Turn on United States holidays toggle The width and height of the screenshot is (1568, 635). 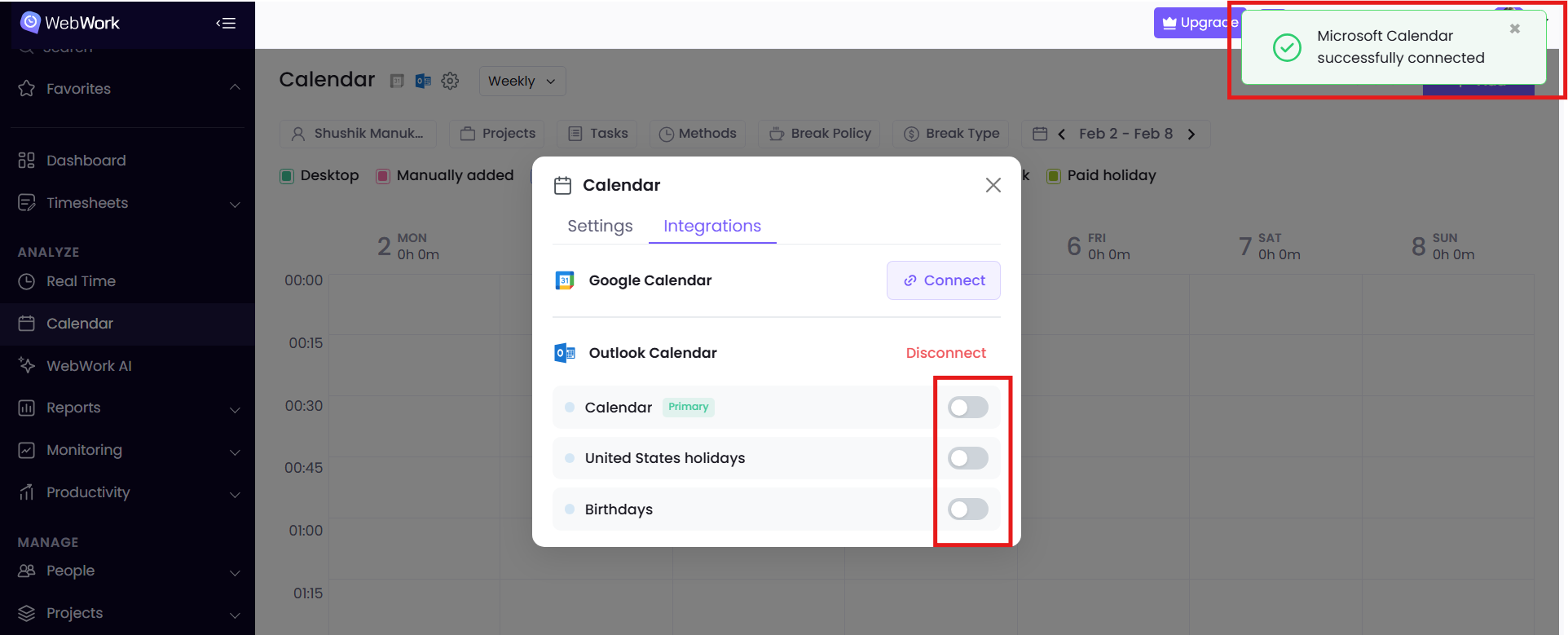pos(967,458)
